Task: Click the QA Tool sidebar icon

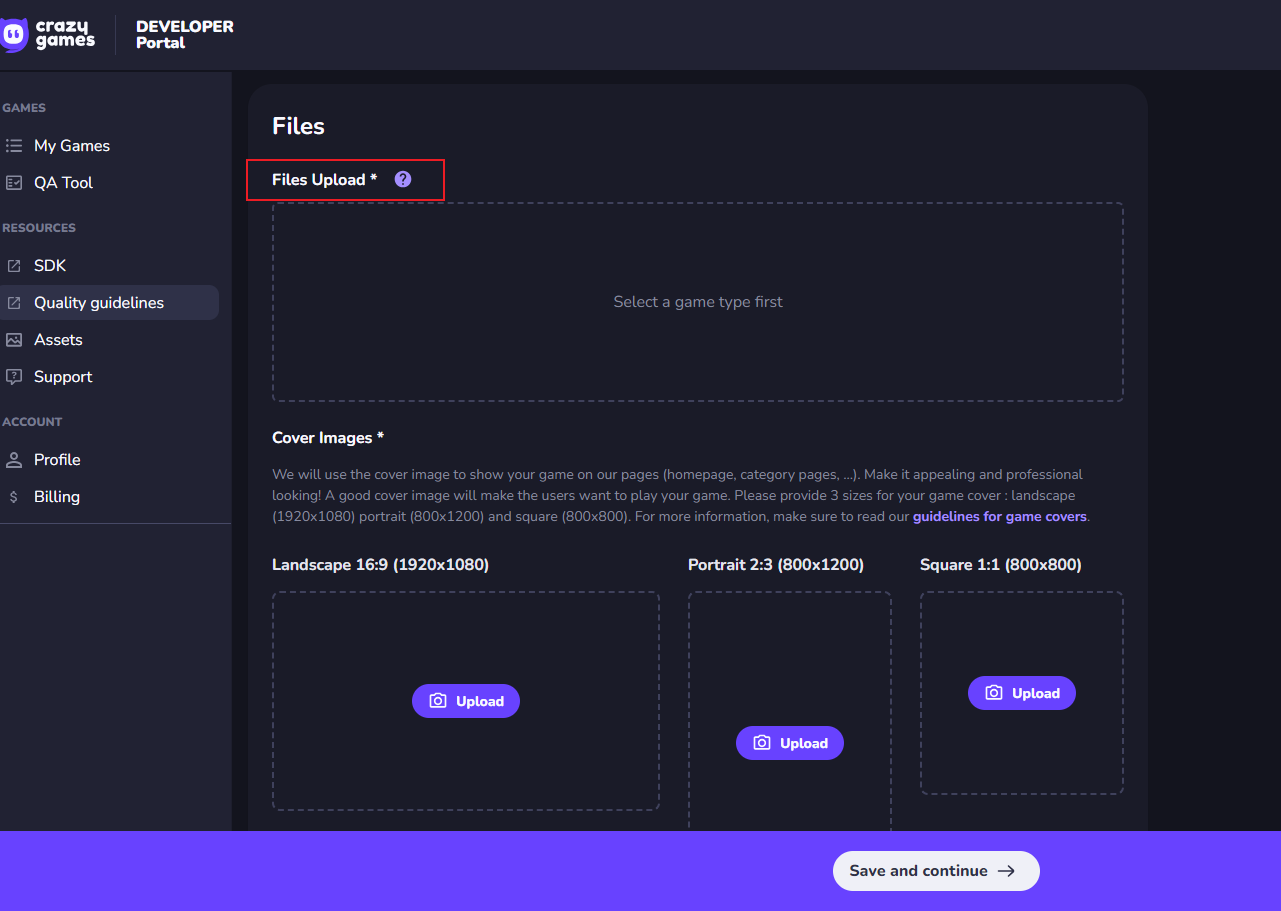Action: point(14,183)
